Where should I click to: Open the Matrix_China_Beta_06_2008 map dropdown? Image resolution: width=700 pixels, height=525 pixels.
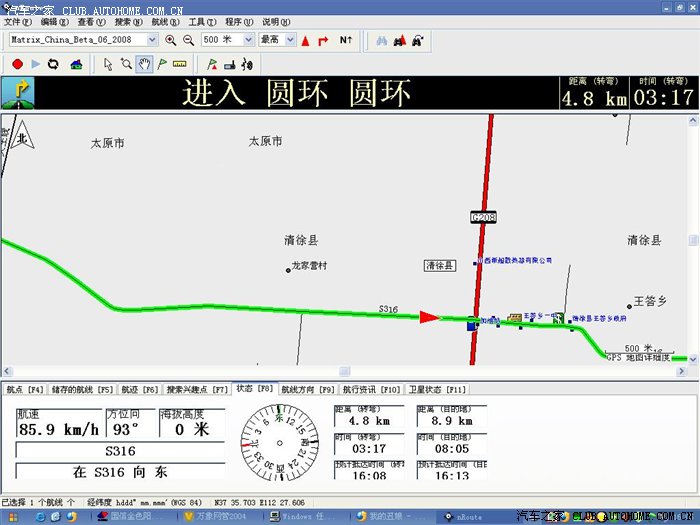(x=152, y=40)
